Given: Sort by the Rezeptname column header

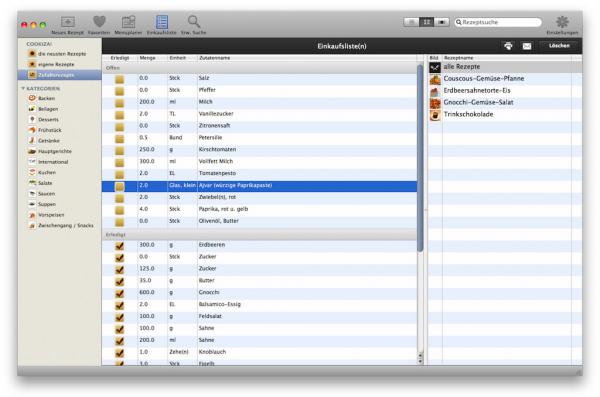Looking at the screenshot, I should (507, 58).
